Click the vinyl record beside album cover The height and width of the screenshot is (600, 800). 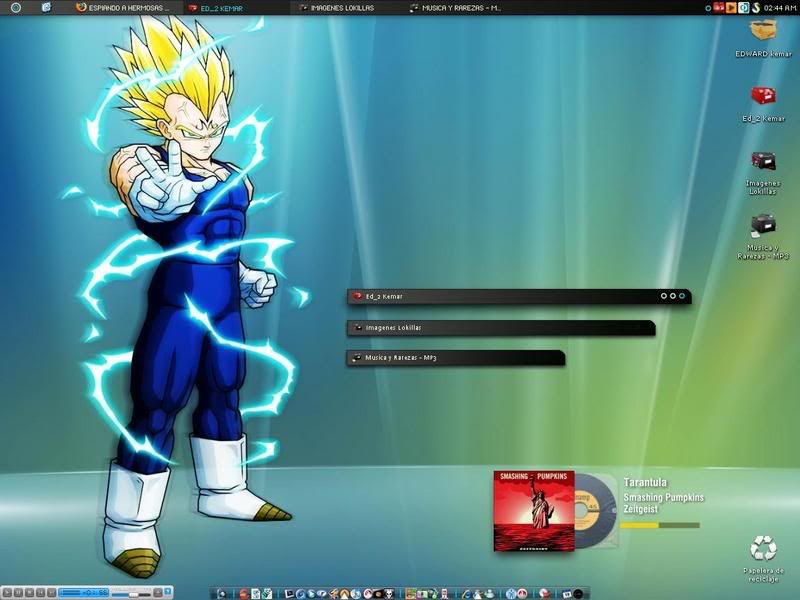596,511
